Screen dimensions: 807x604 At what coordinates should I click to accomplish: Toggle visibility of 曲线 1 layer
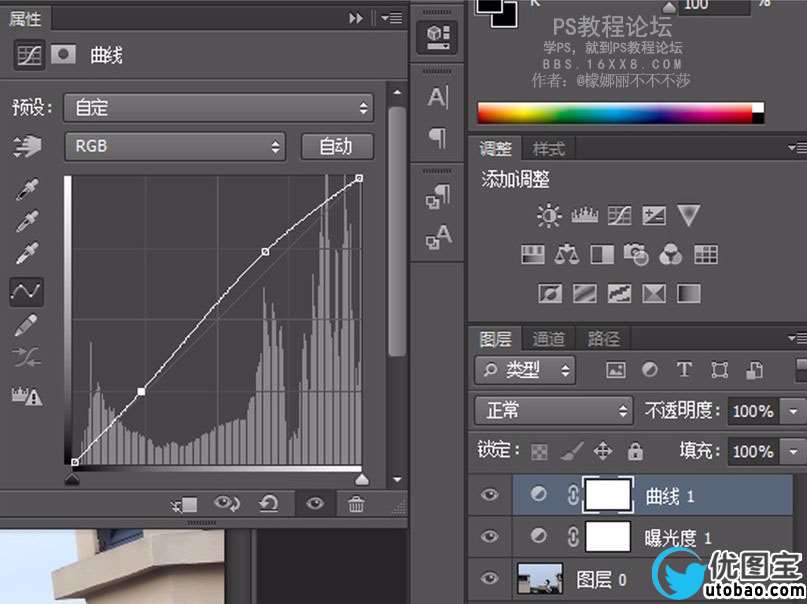click(x=489, y=495)
